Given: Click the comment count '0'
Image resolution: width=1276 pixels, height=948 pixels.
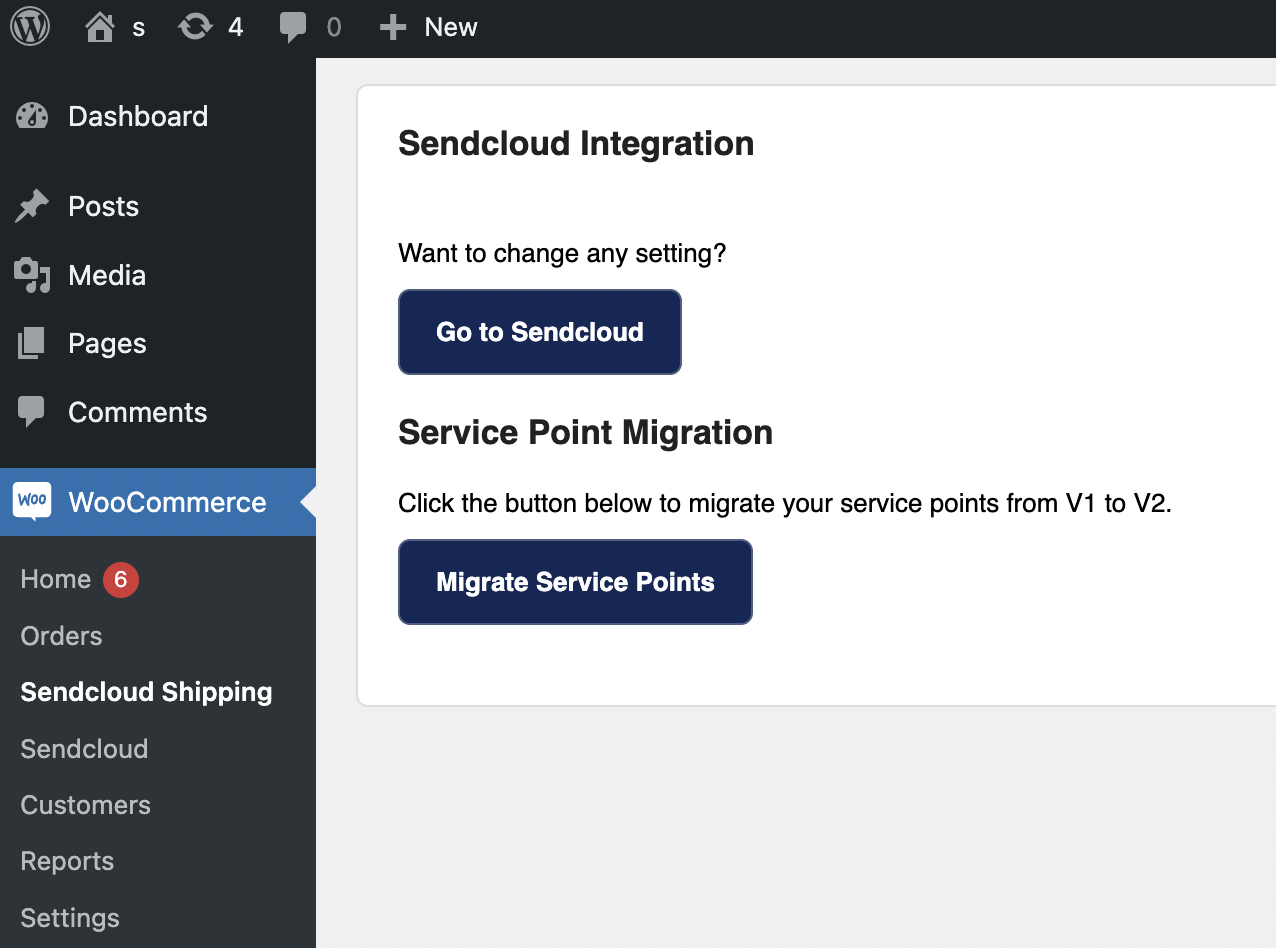Looking at the screenshot, I should [x=334, y=27].
